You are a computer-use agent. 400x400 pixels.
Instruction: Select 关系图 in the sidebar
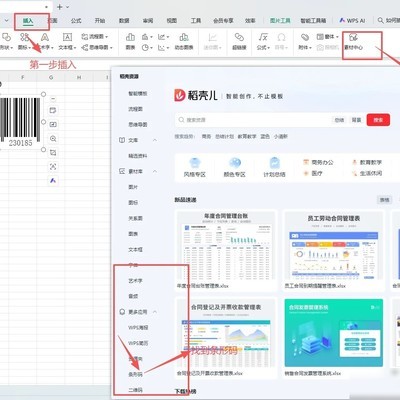point(135,218)
